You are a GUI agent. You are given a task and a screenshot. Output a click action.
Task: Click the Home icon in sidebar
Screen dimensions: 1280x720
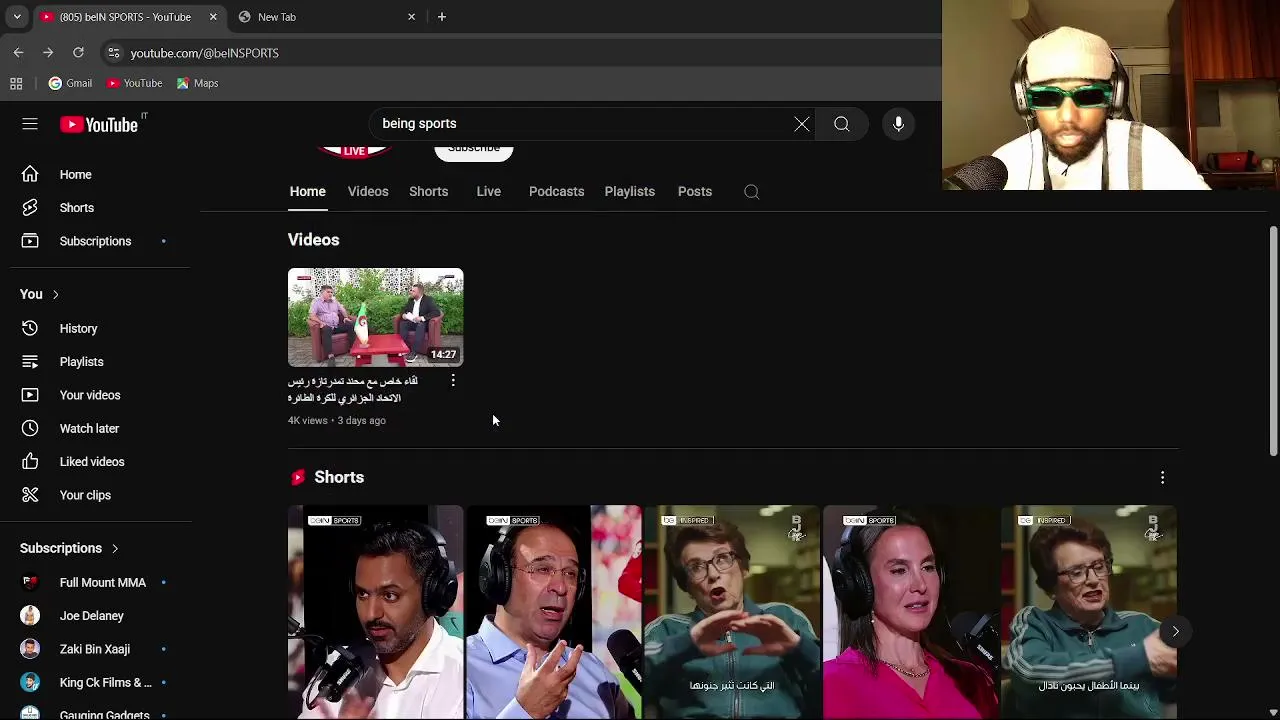pos(30,174)
